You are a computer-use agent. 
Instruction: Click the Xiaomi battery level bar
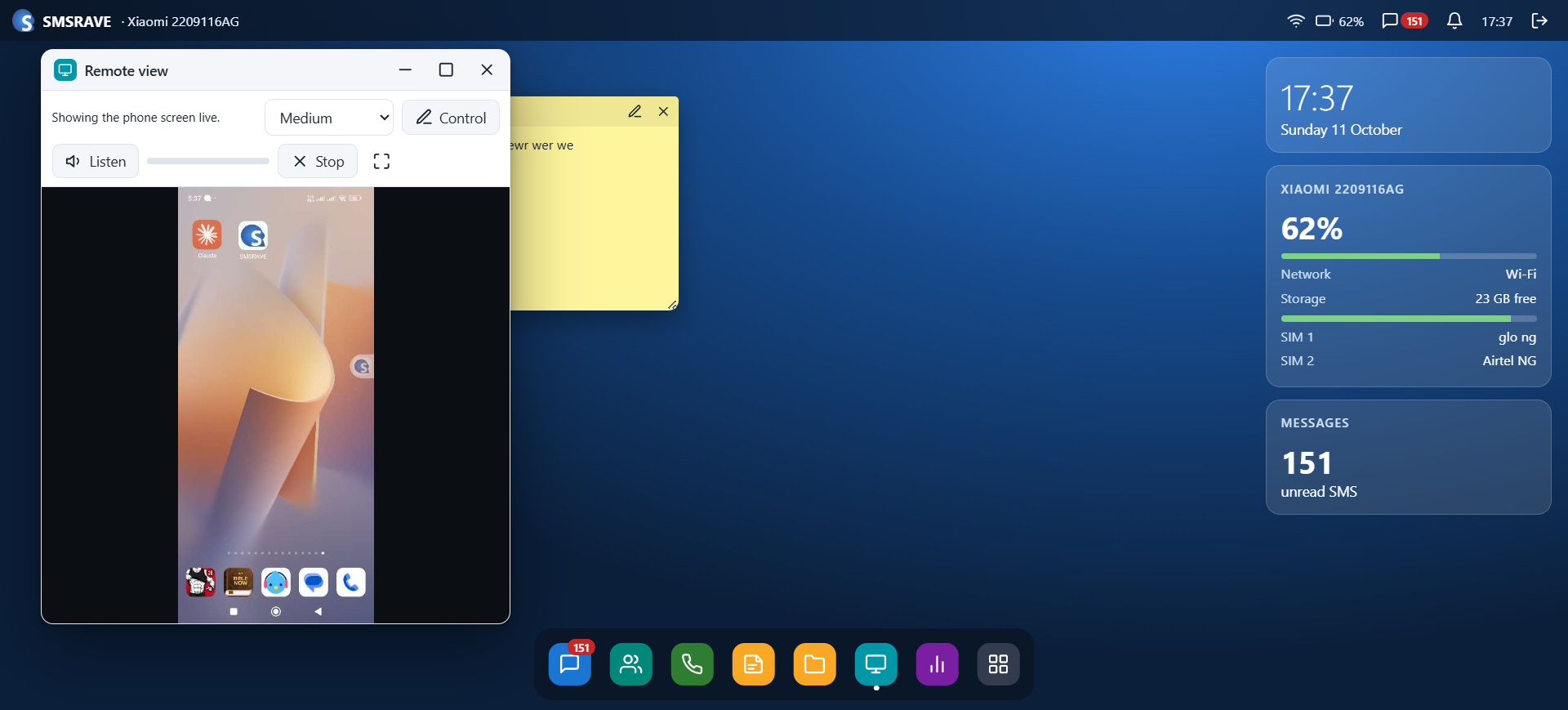pos(1408,257)
